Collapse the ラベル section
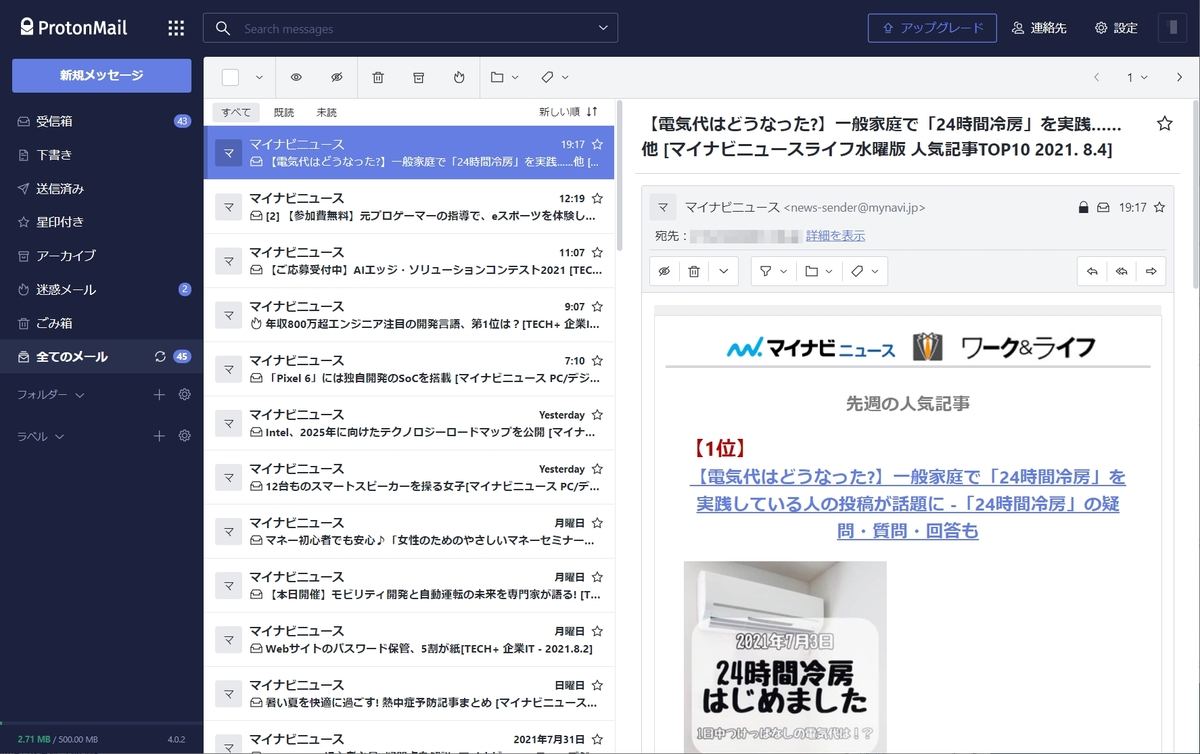This screenshot has width=1200, height=754. pyautogui.click(x=41, y=436)
